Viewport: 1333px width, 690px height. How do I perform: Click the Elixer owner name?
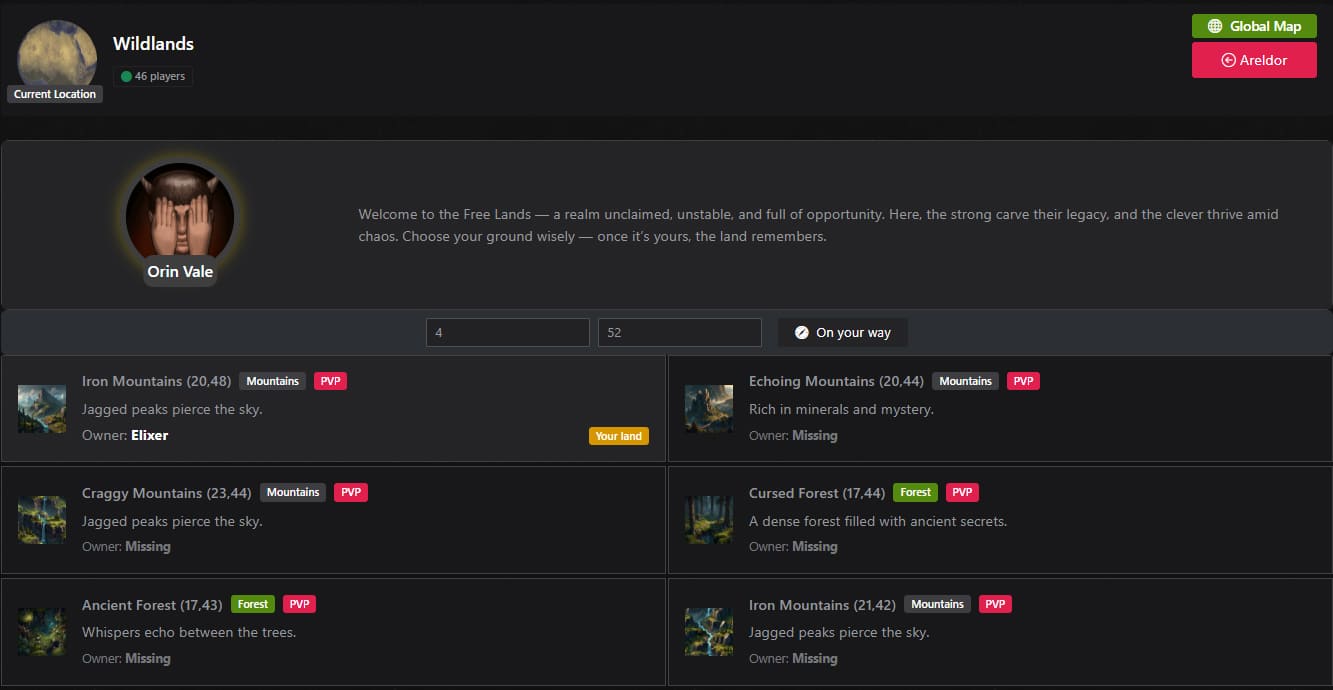(149, 435)
